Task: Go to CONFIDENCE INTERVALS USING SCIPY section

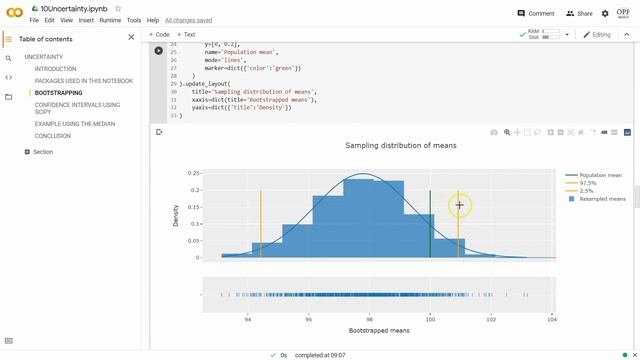Action: tap(77, 108)
